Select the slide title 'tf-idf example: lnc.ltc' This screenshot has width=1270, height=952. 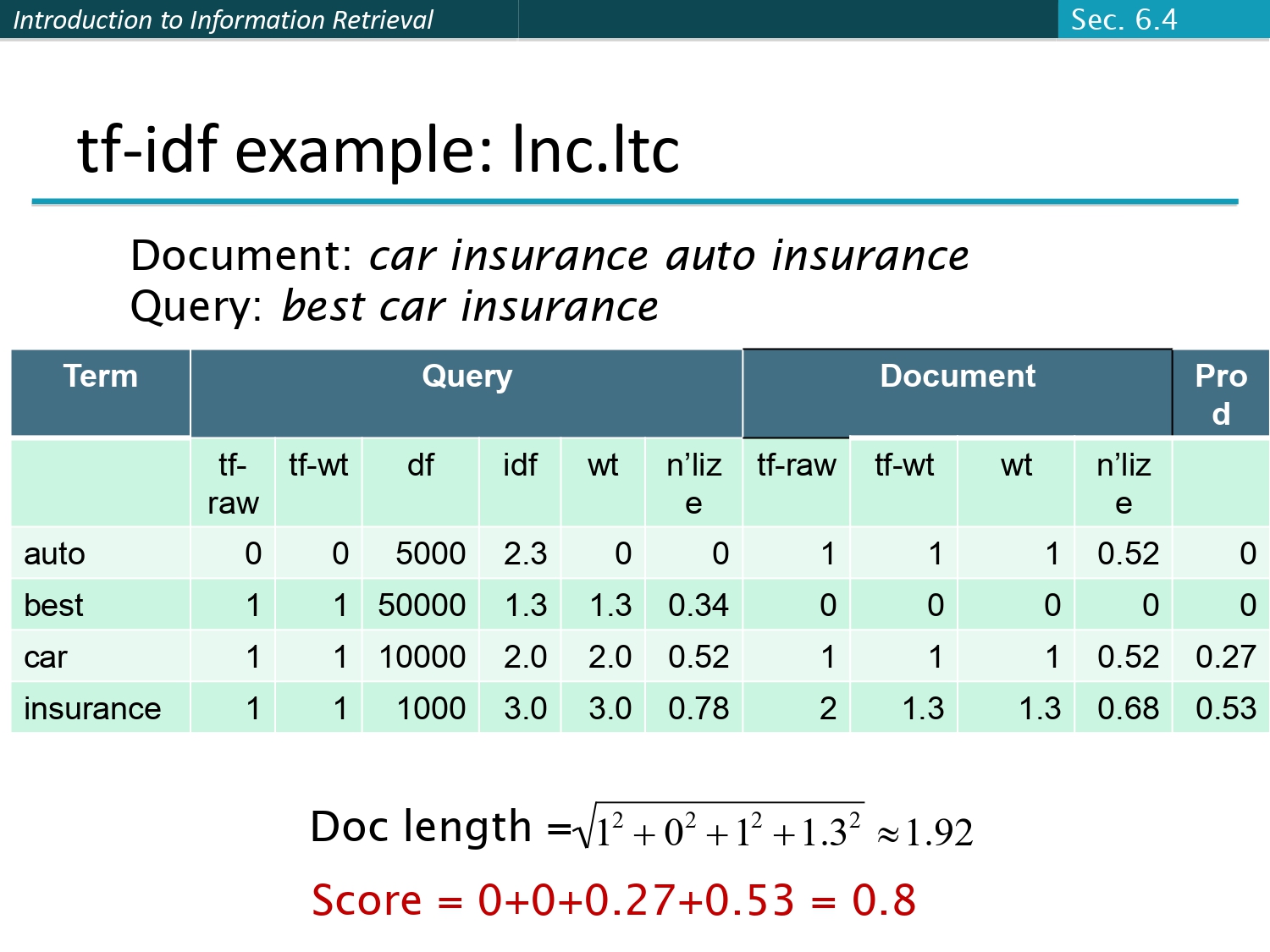point(378,150)
